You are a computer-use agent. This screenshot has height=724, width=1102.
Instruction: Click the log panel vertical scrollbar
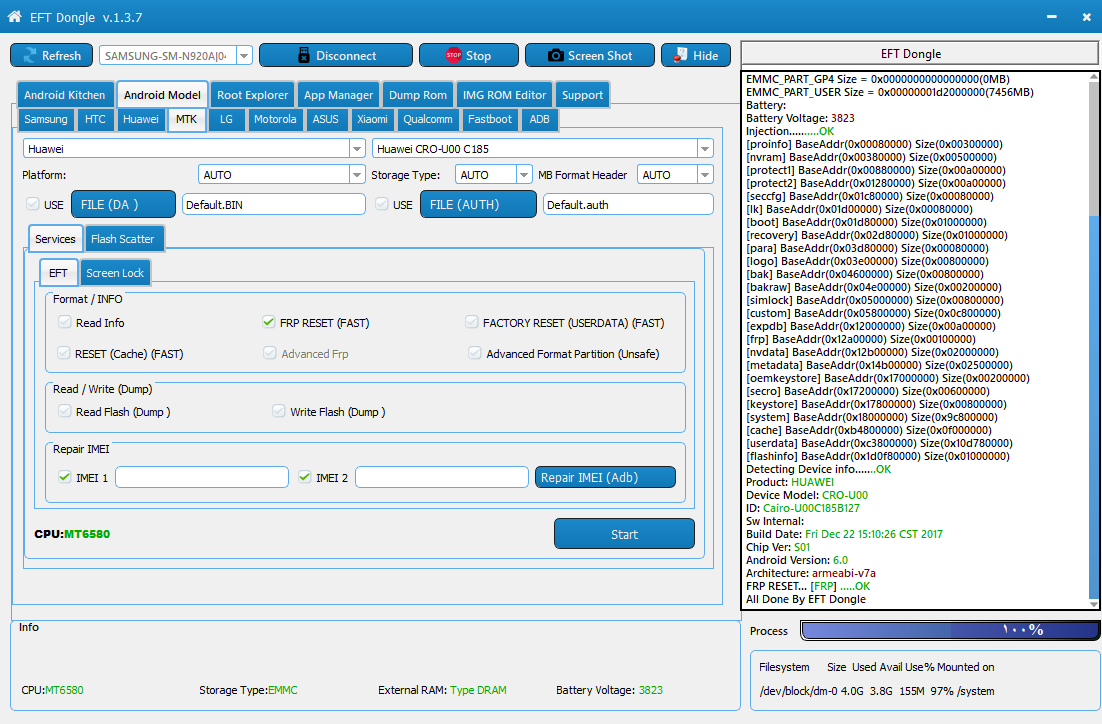pos(1094,340)
